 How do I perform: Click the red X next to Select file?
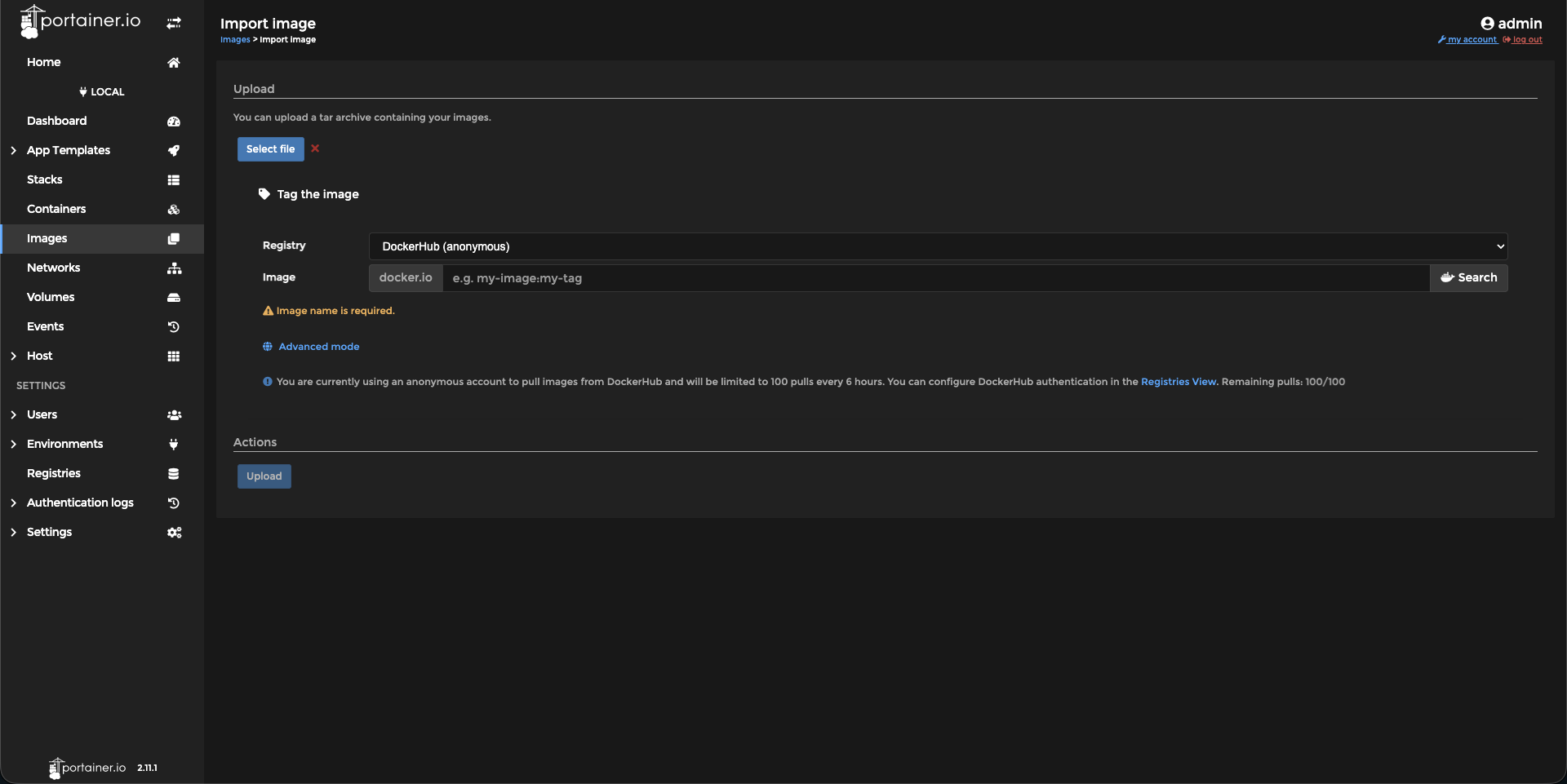pyautogui.click(x=315, y=148)
